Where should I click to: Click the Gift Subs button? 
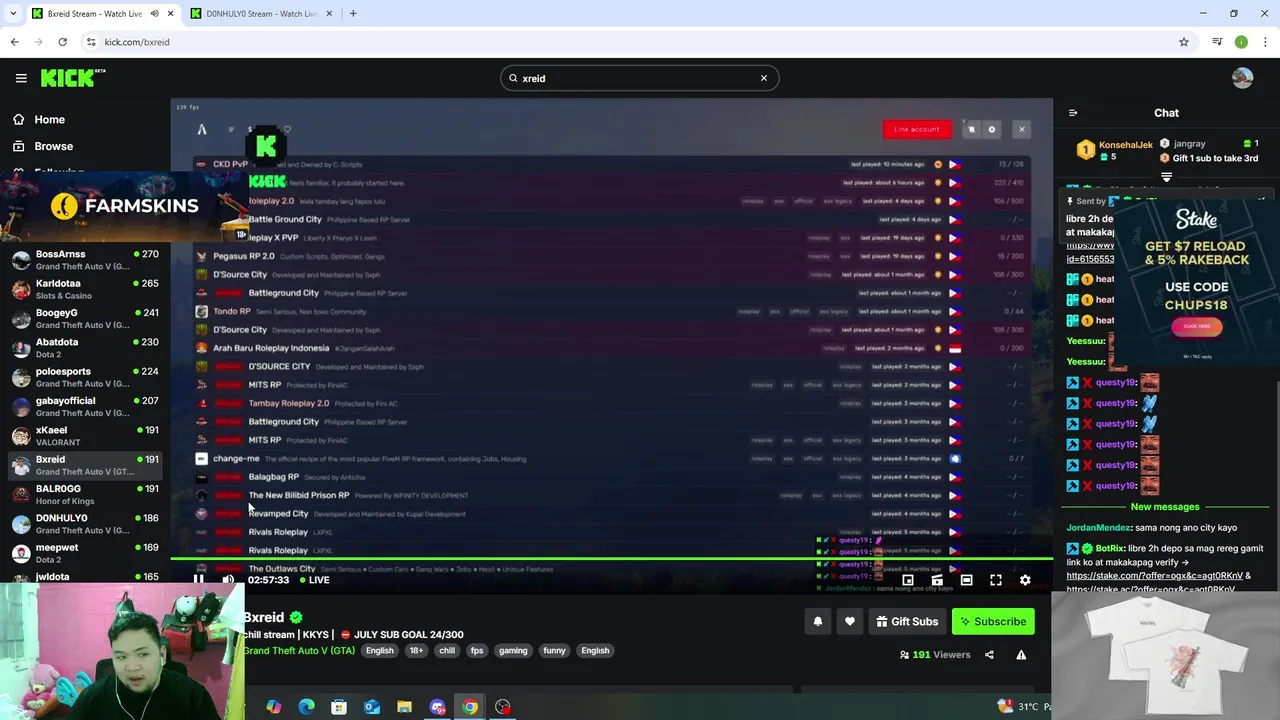click(907, 622)
